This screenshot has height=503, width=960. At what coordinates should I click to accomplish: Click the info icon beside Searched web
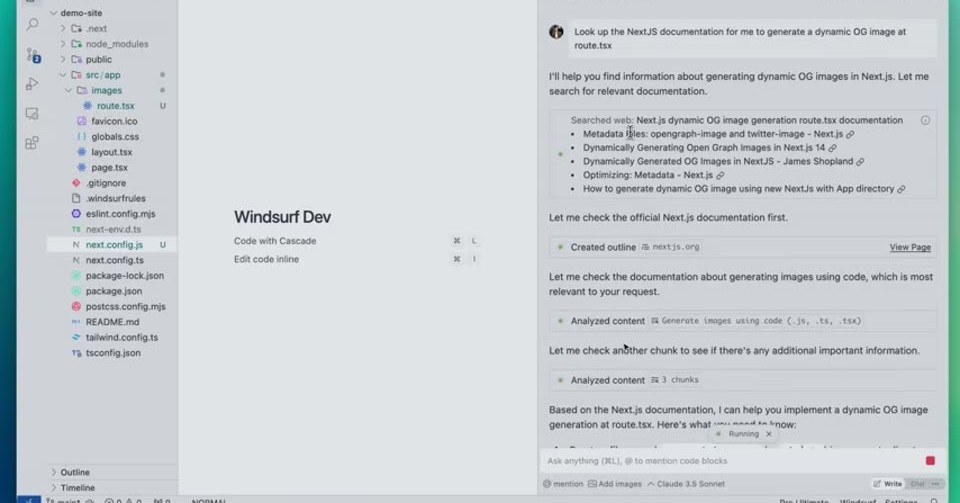pos(925,121)
